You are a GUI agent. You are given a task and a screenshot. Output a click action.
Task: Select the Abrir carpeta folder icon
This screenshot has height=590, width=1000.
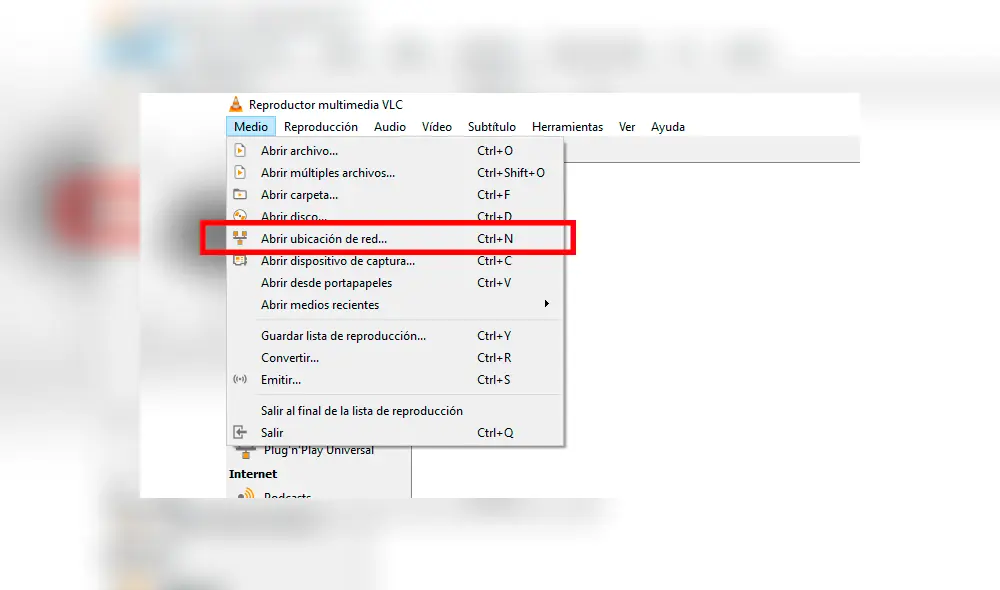(240, 195)
